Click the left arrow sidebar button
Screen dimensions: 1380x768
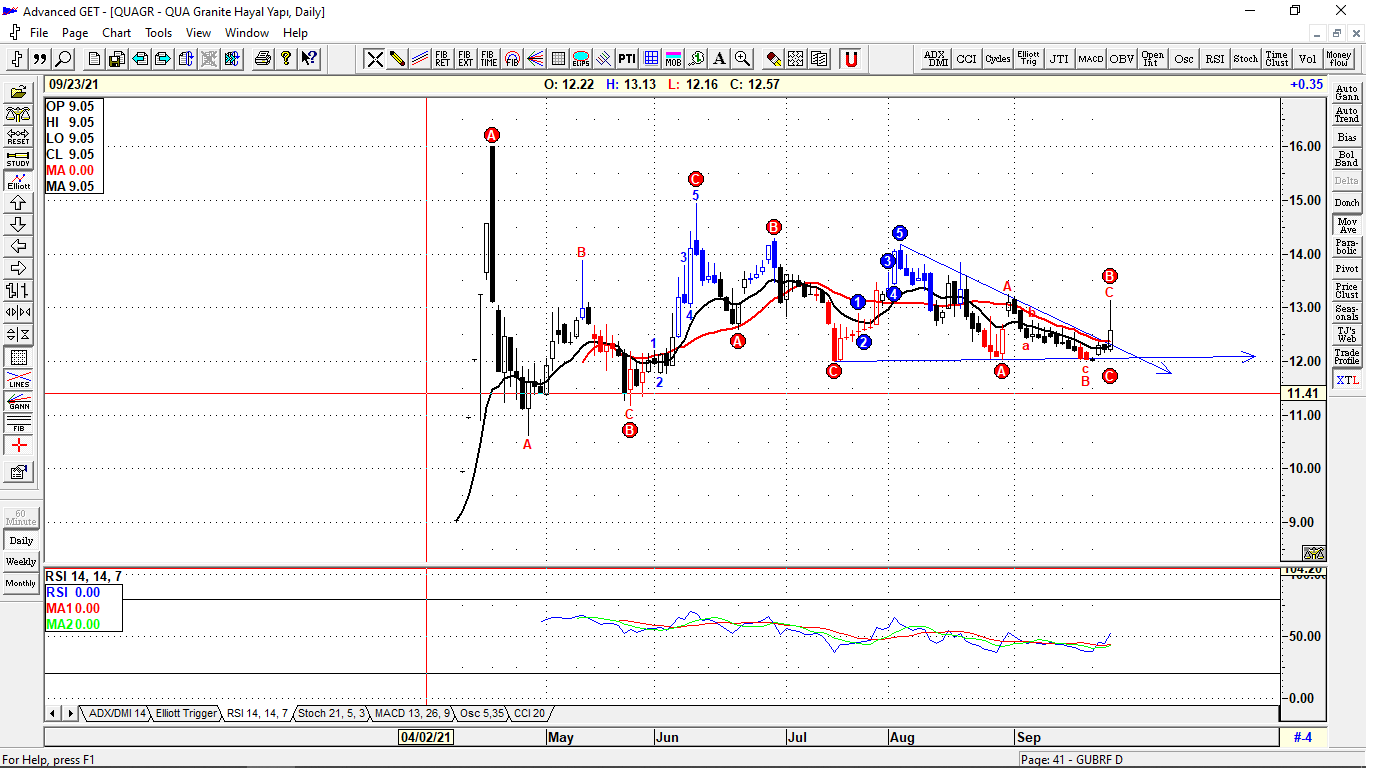[x=18, y=247]
